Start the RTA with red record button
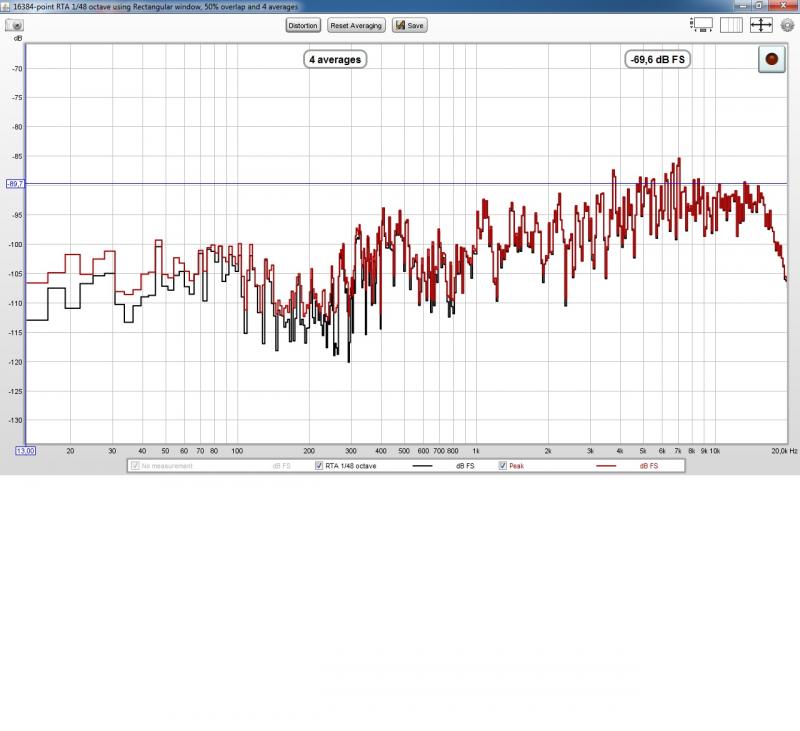Screen dimensions: 800x731 pyautogui.click(x=771, y=59)
